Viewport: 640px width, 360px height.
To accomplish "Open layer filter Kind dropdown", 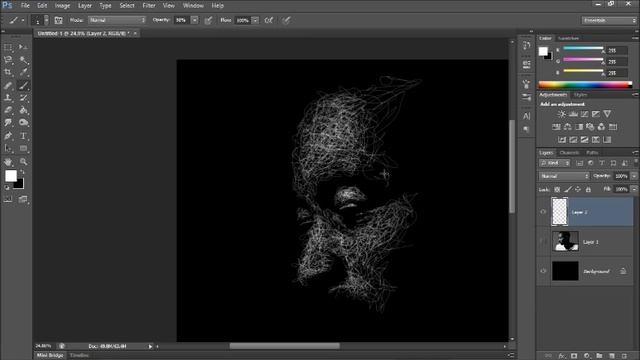I will [555, 163].
